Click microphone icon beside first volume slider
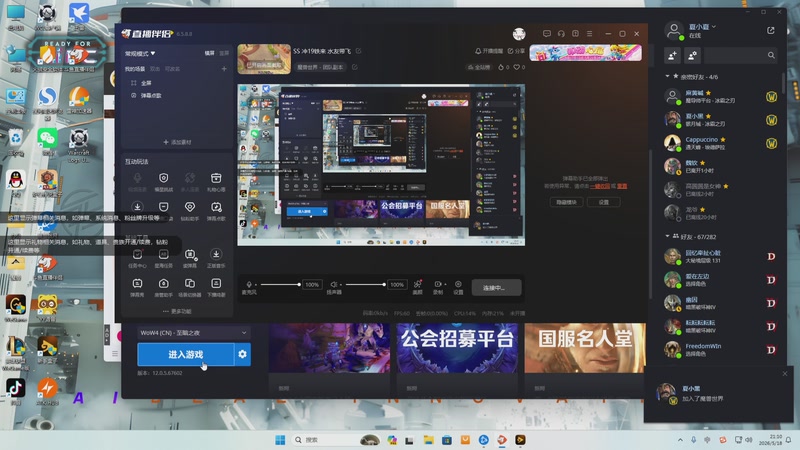The width and height of the screenshot is (800, 450). [x=249, y=284]
